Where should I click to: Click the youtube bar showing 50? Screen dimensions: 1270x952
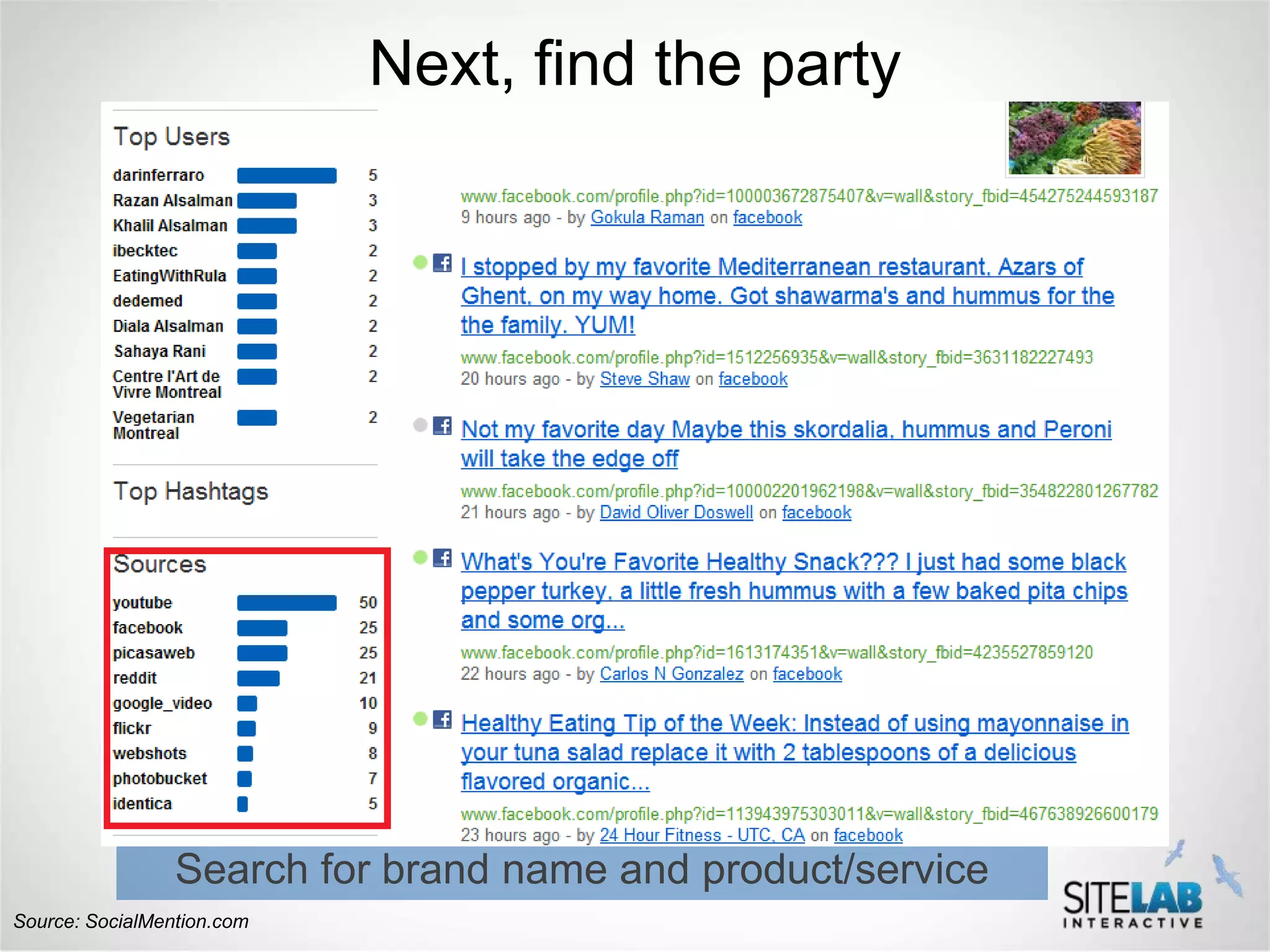[287, 602]
